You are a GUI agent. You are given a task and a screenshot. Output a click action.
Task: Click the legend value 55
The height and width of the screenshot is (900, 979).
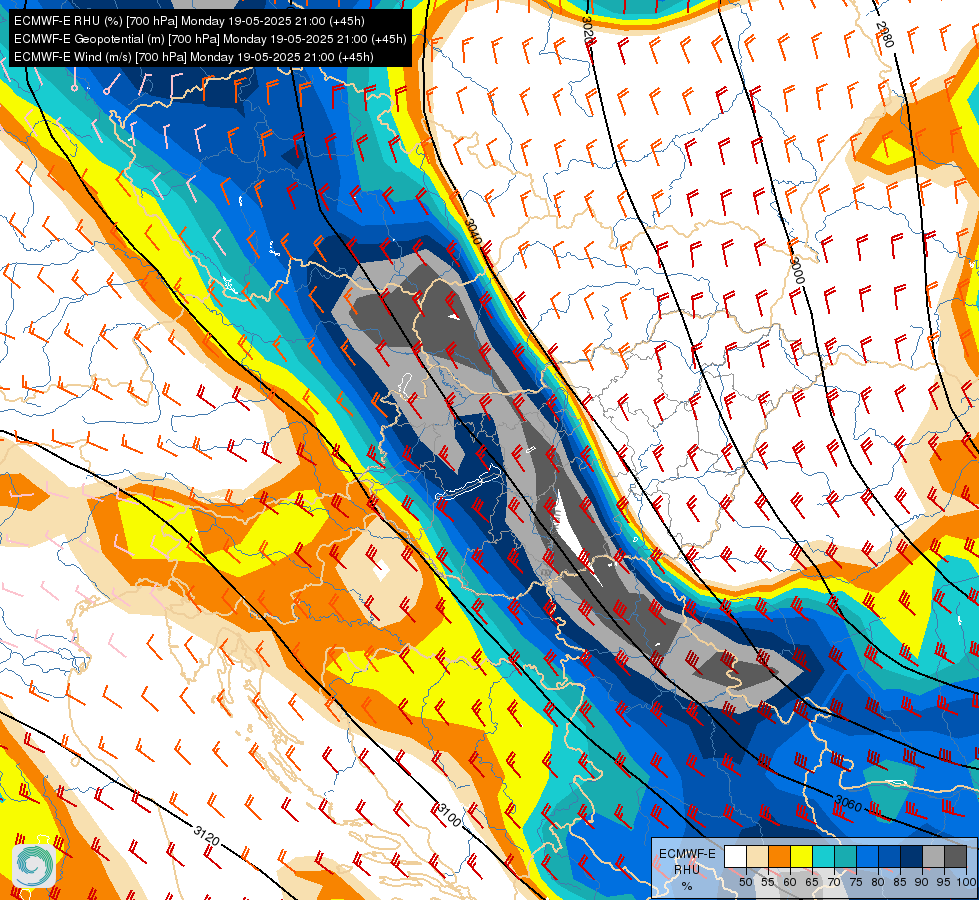point(768,882)
